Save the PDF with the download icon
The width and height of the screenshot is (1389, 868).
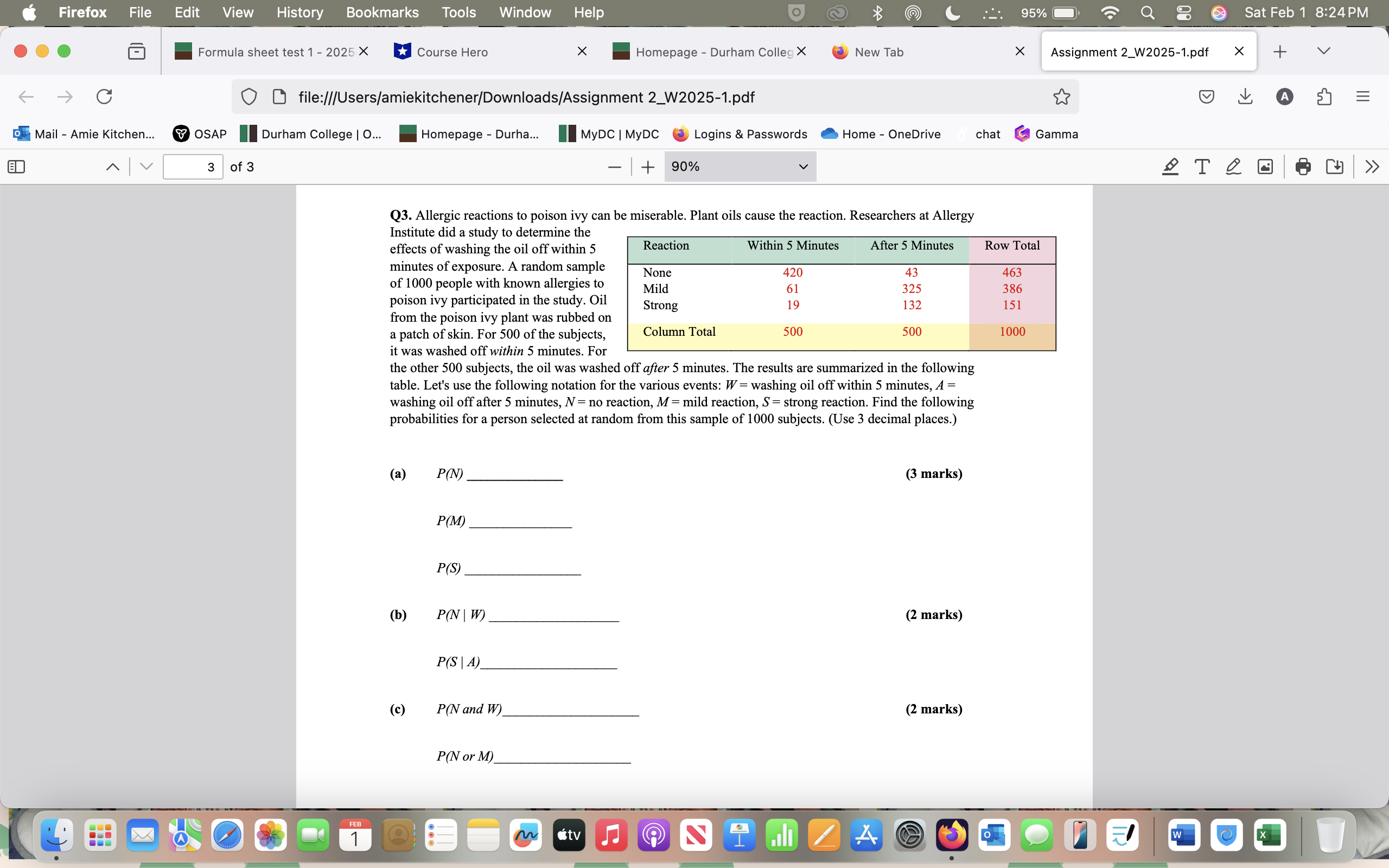[1335, 167]
